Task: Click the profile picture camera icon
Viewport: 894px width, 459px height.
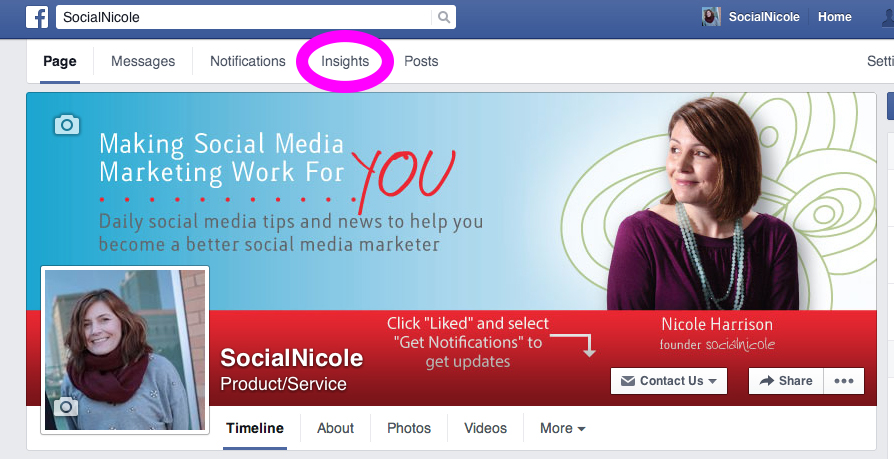Action: tap(65, 407)
